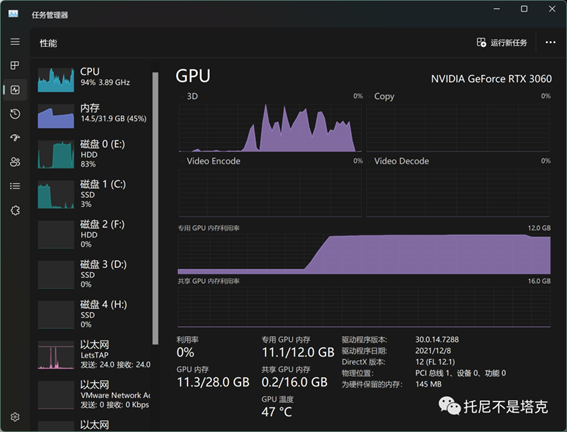
Task: Click the Task Manager app icon in title bar
Action: point(13,14)
